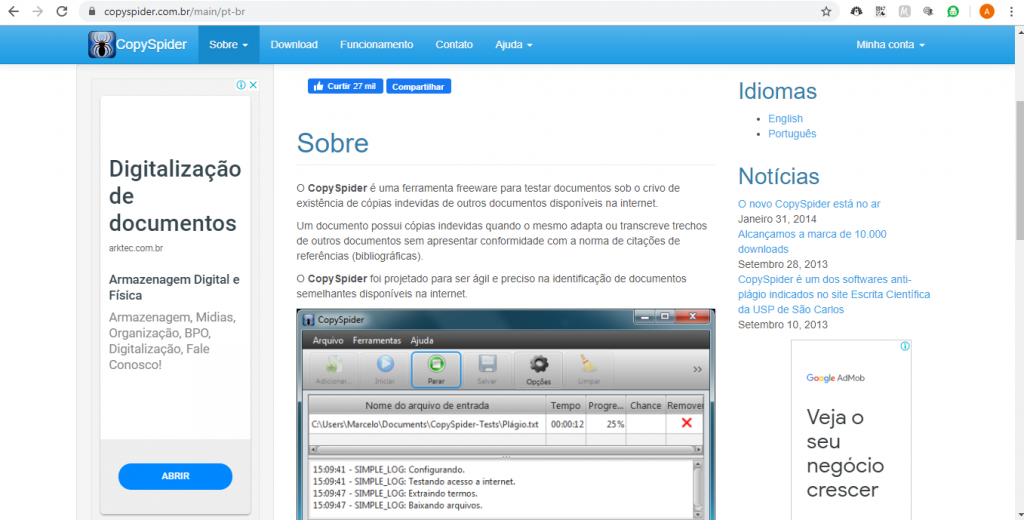Click the page vertical scrollbar
1024x520 pixels.
point(1019,170)
